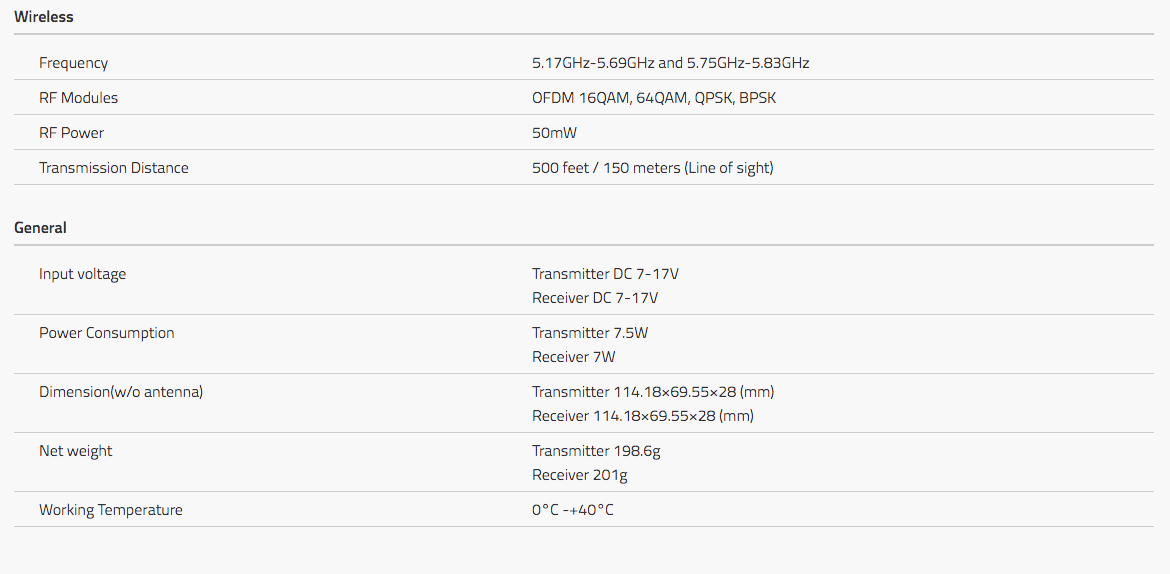Select the Transmission Distance label

113,168
